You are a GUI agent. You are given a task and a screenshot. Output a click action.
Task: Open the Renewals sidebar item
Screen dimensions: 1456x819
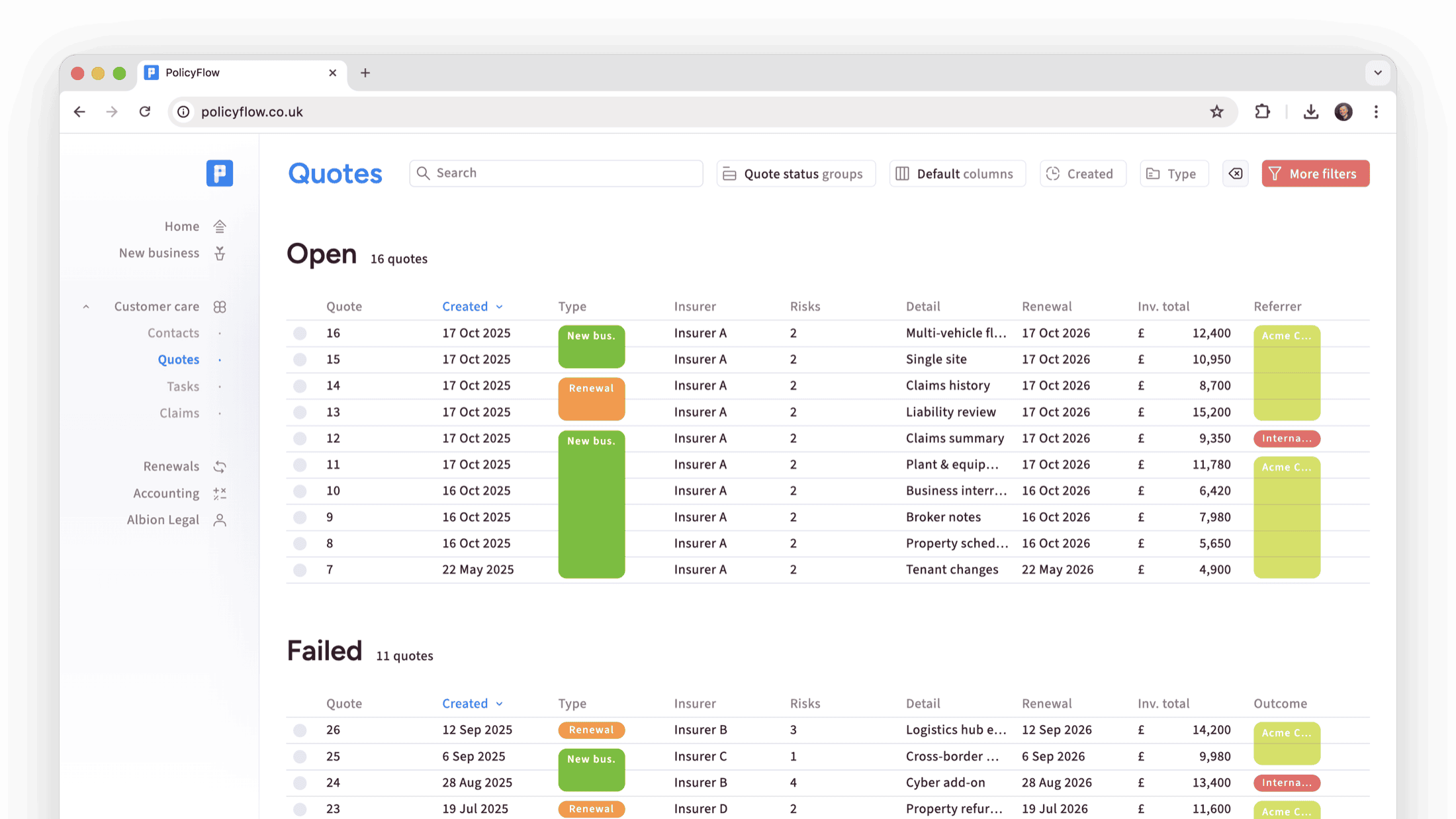pyautogui.click(x=171, y=466)
